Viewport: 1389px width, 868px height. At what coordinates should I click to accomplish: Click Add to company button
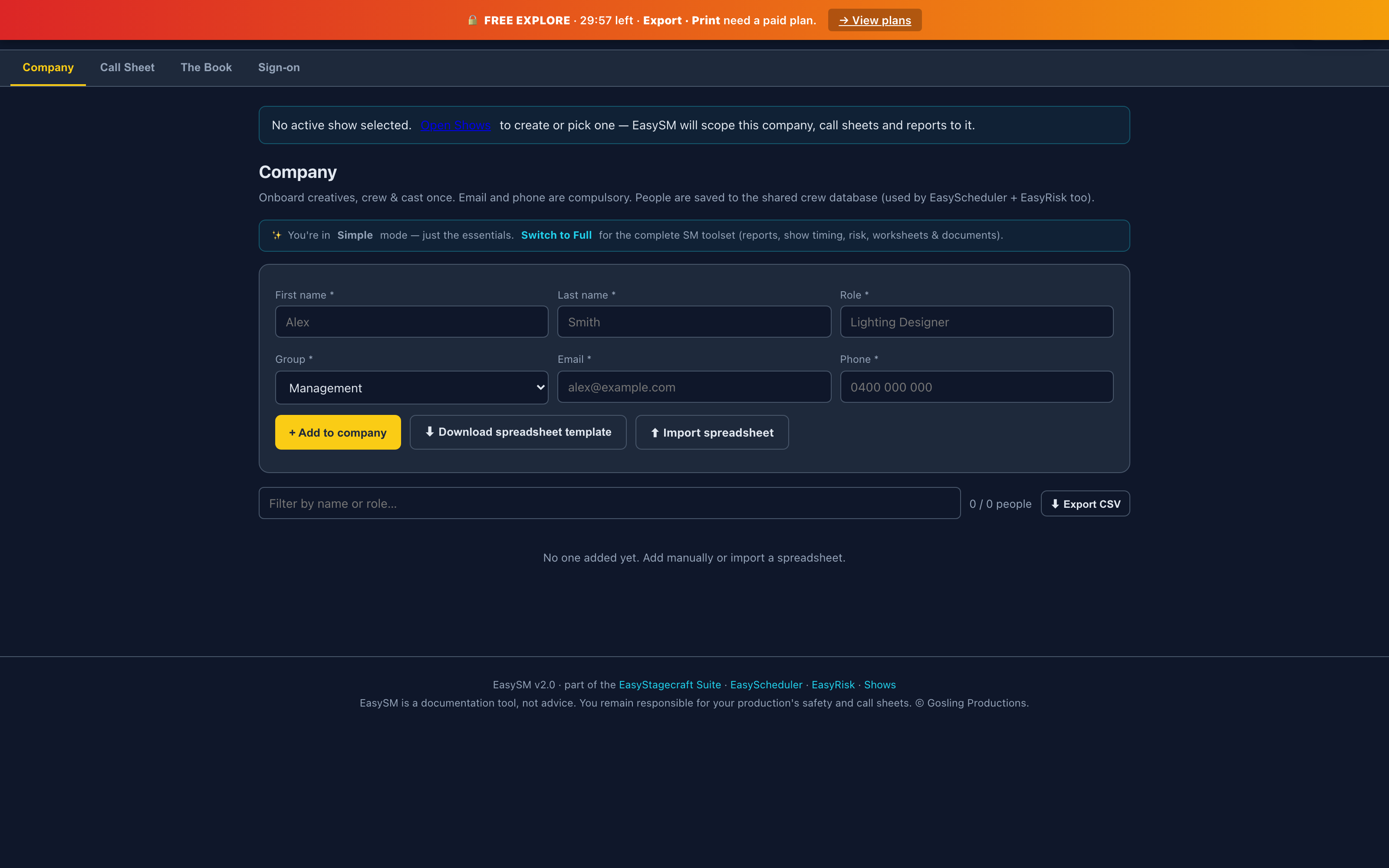tap(338, 432)
